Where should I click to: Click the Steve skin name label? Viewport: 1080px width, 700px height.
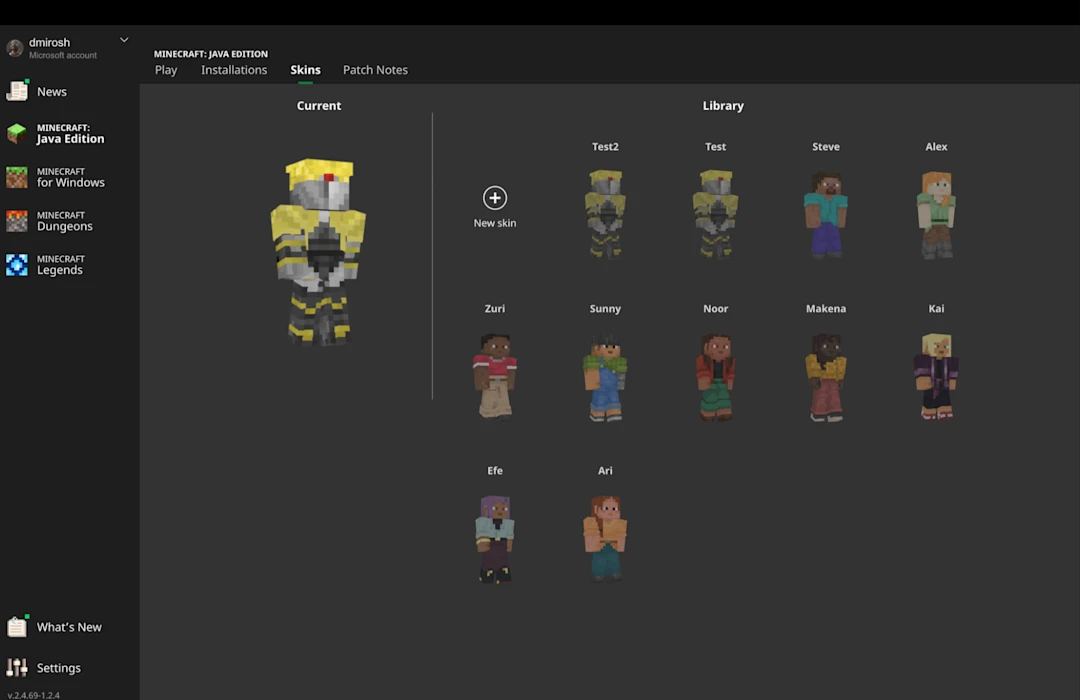[826, 147]
